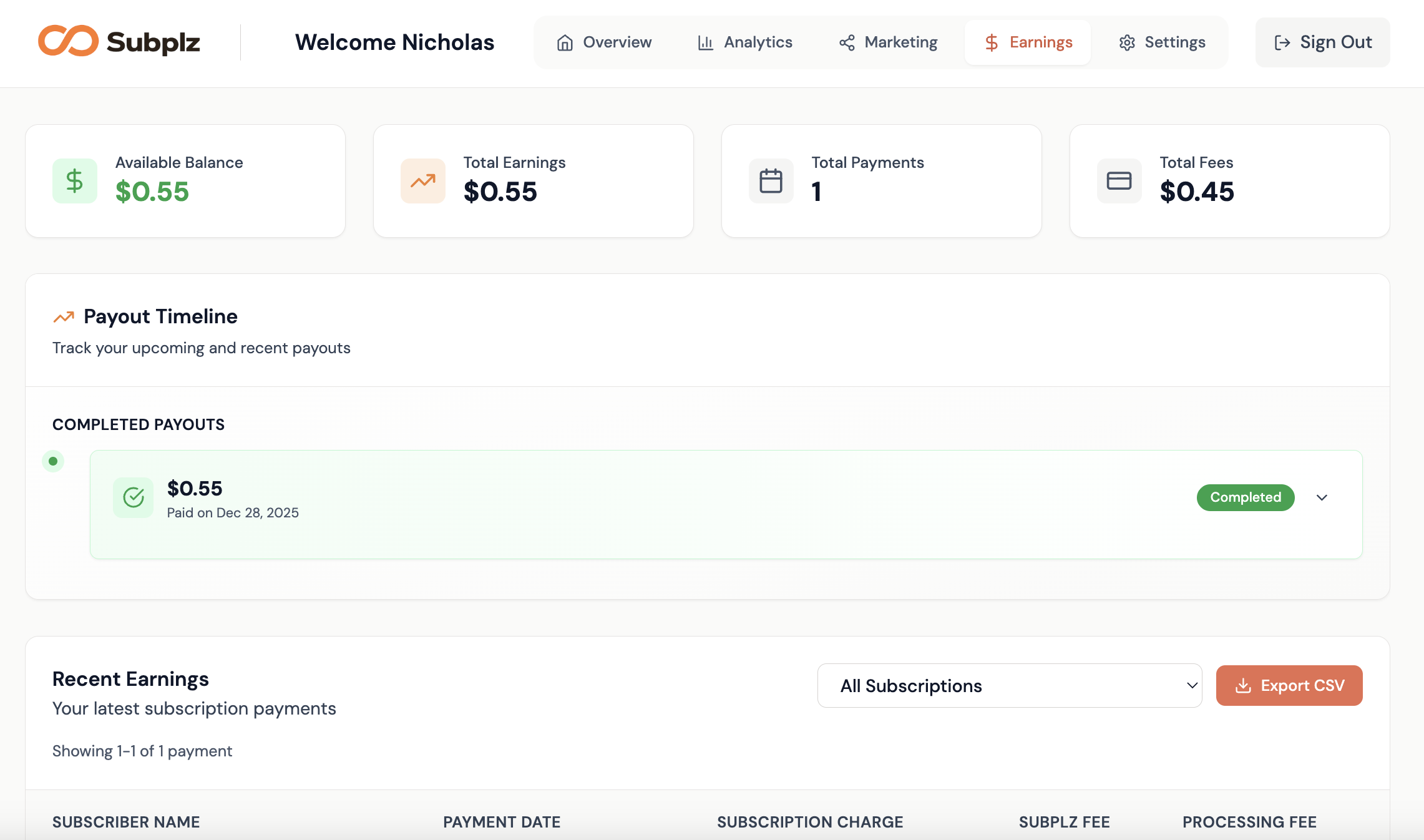Click the Export CSV button
Image resolution: width=1424 pixels, height=840 pixels.
click(x=1289, y=685)
